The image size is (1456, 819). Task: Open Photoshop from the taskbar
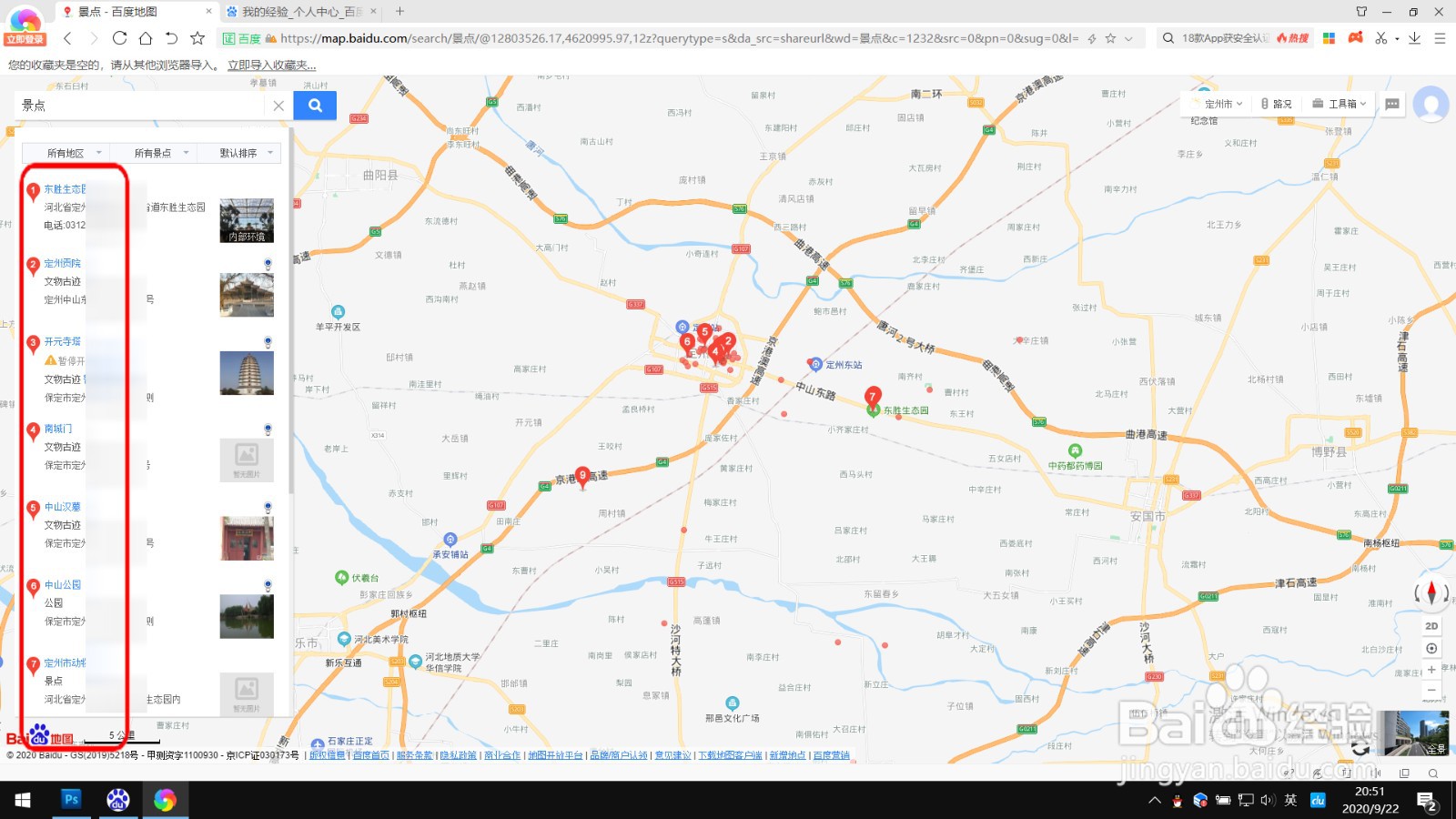click(x=71, y=799)
